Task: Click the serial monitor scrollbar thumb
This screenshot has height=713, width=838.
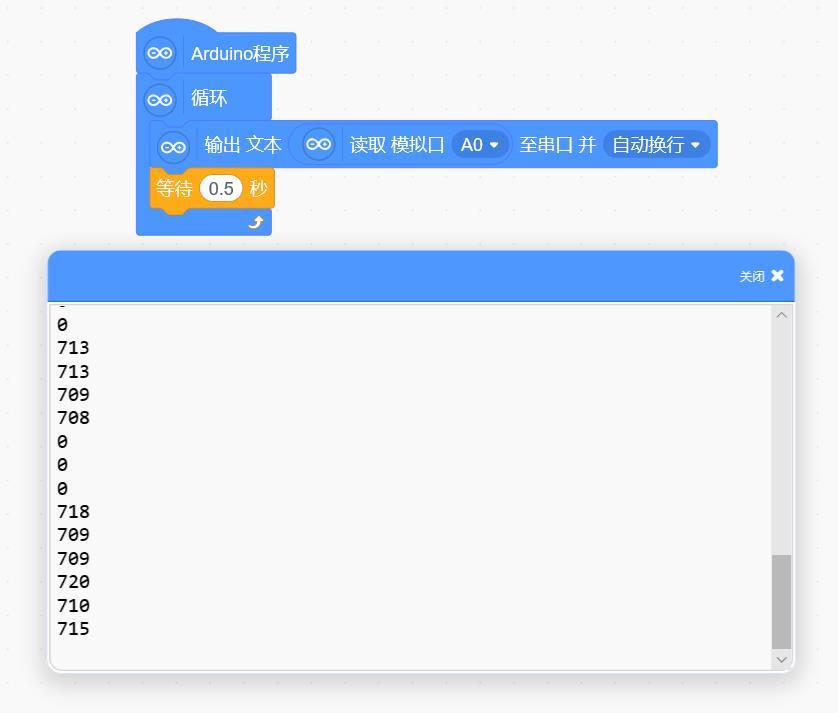Action: 781,602
